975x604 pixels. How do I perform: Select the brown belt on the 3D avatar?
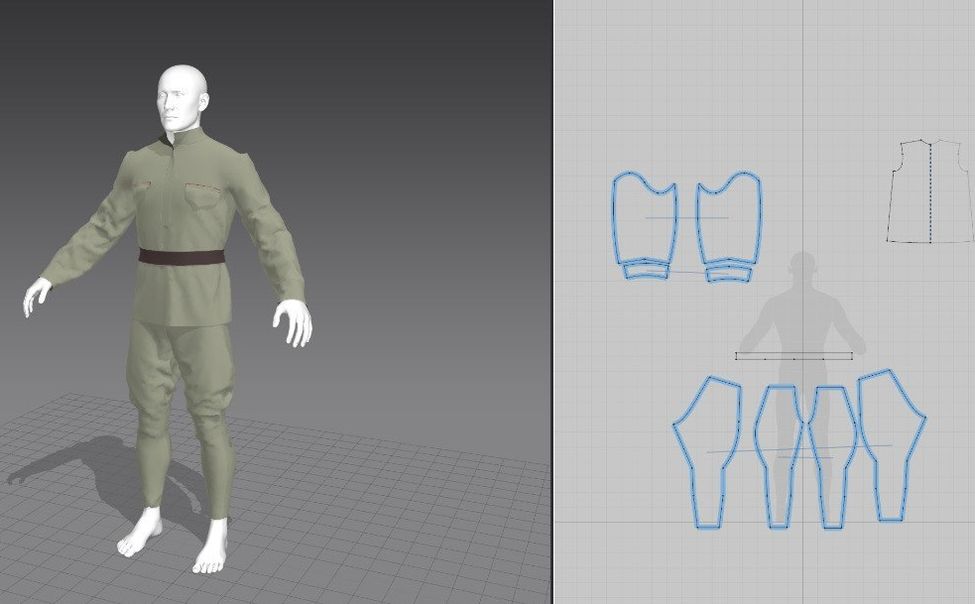[180, 258]
